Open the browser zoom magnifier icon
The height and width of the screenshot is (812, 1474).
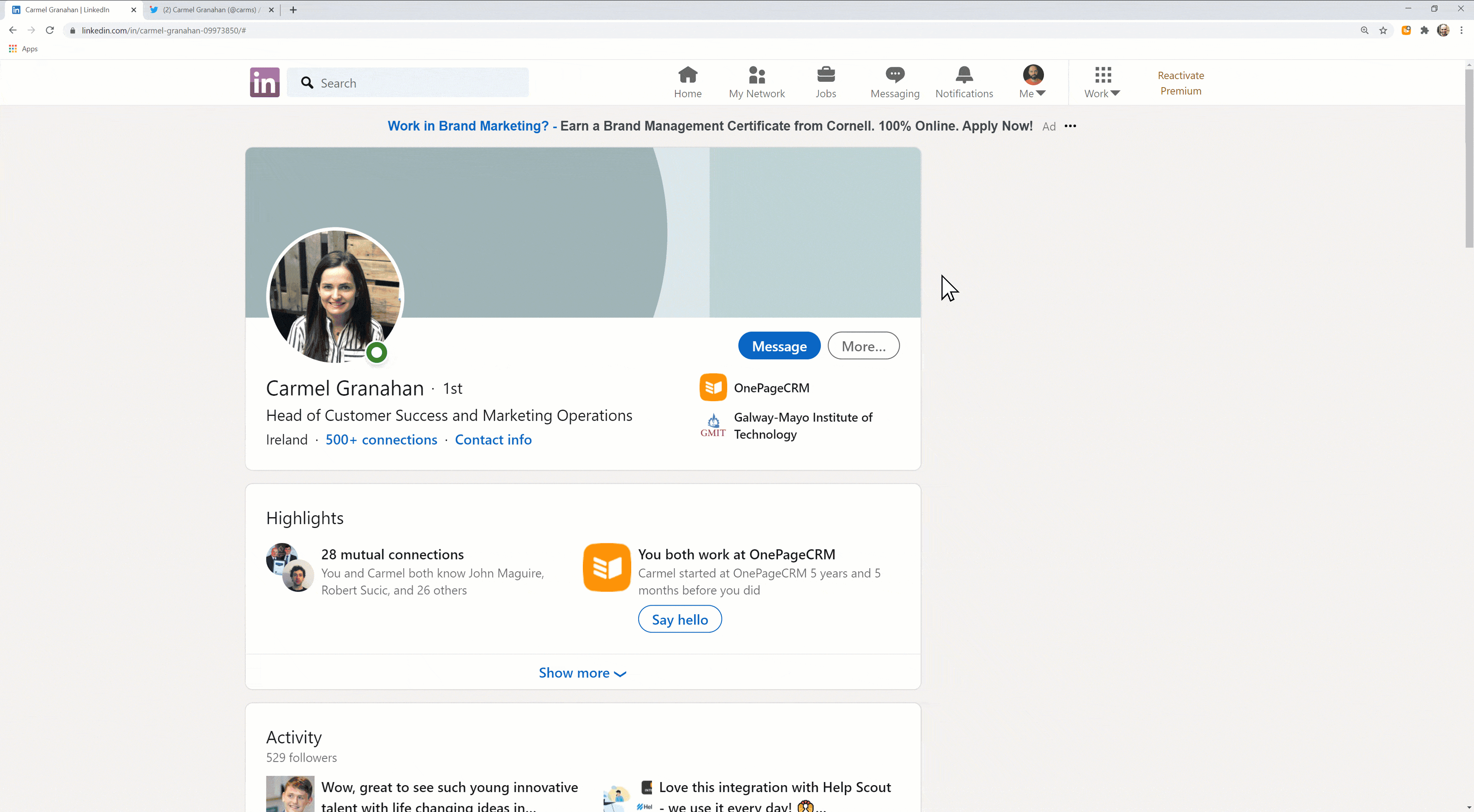[1364, 30]
